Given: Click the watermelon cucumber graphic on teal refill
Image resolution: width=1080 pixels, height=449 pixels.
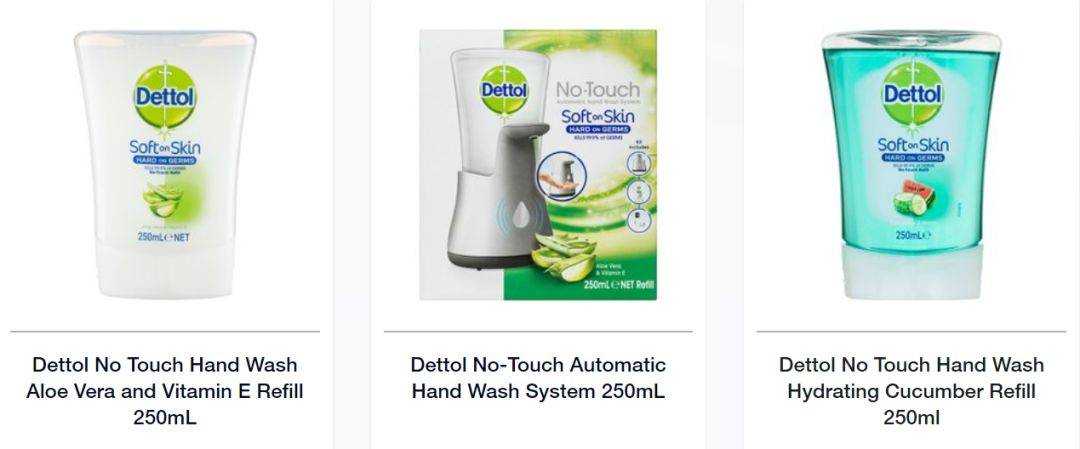Looking at the screenshot, I should click(x=913, y=198).
